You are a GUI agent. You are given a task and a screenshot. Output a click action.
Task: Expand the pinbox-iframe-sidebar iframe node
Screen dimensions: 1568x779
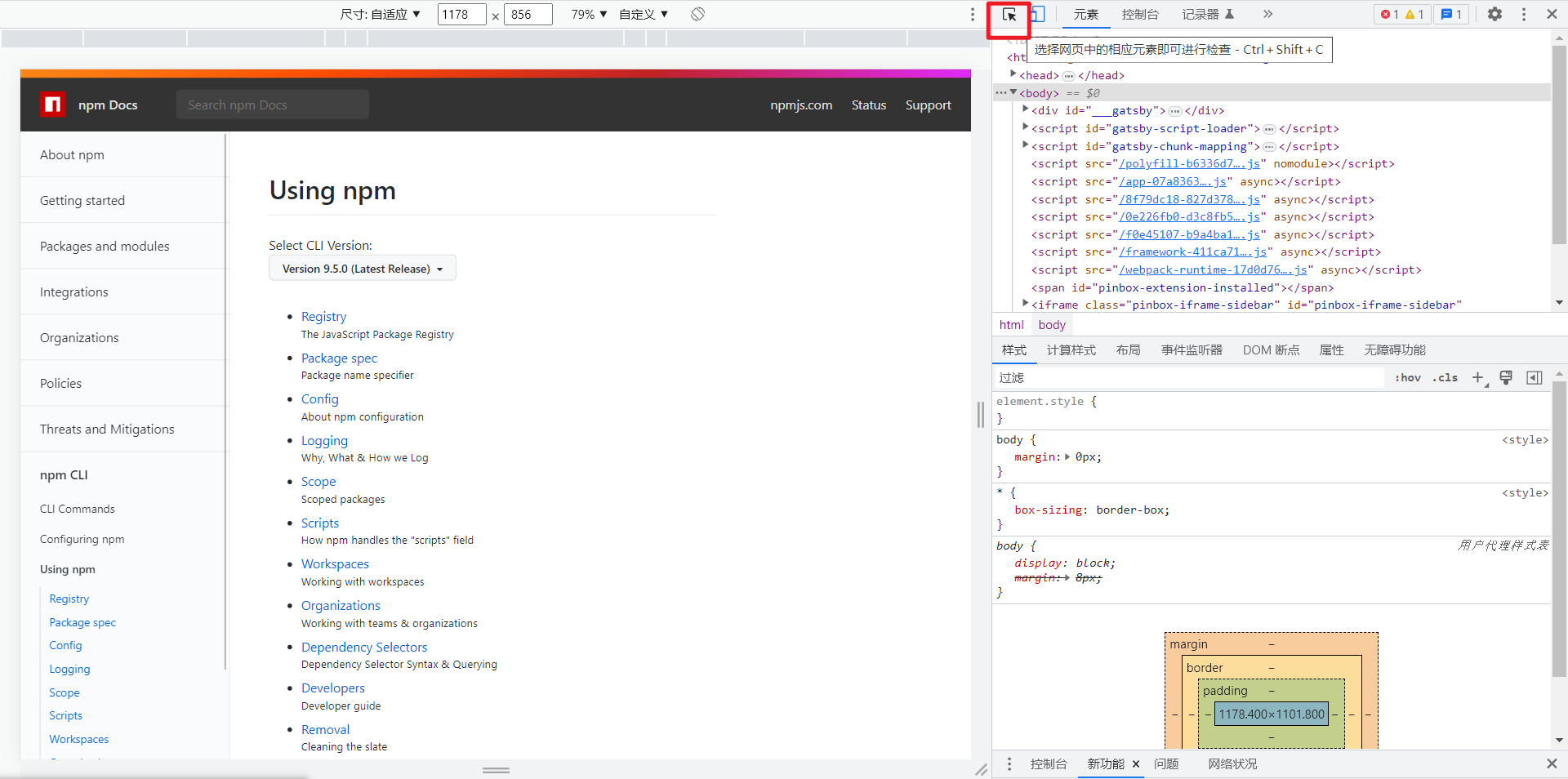coord(1026,304)
